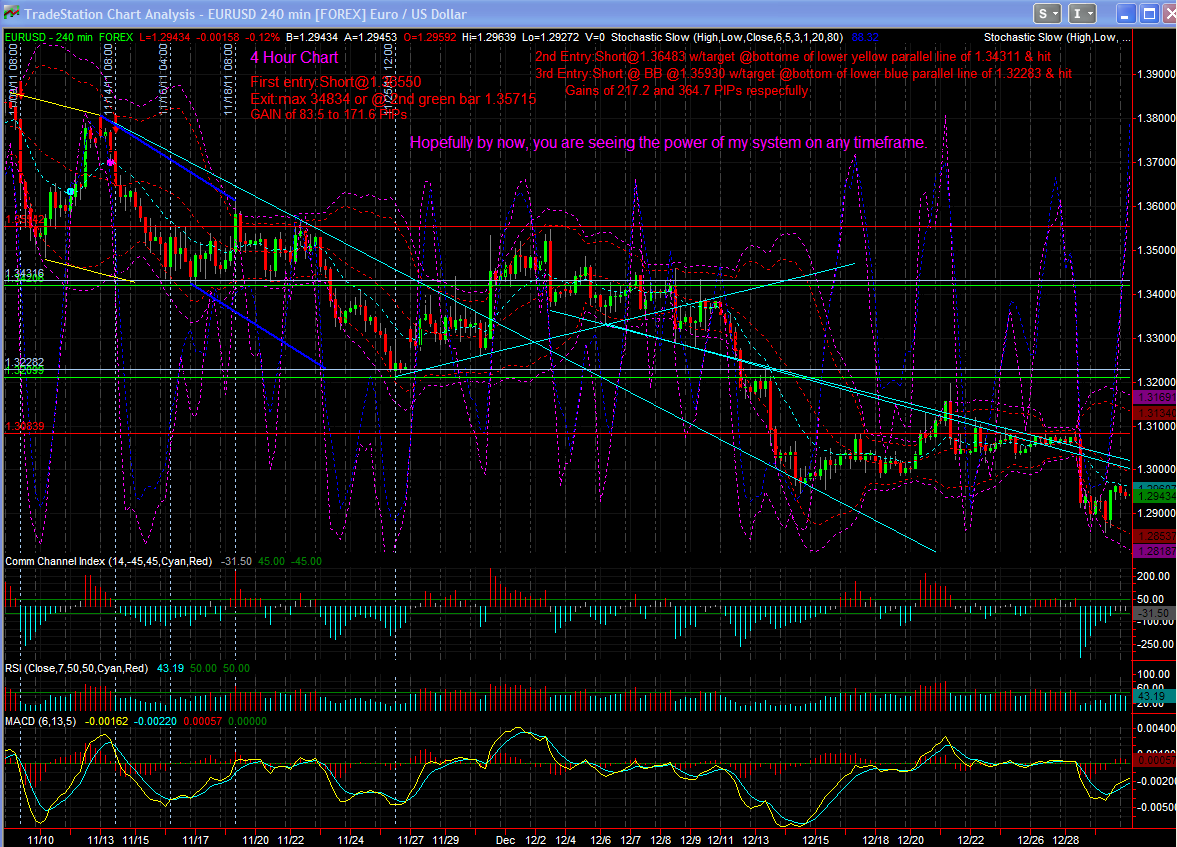Close the Chart Analysis window
This screenshot has width=1177, height=847.
[1169, 14]
